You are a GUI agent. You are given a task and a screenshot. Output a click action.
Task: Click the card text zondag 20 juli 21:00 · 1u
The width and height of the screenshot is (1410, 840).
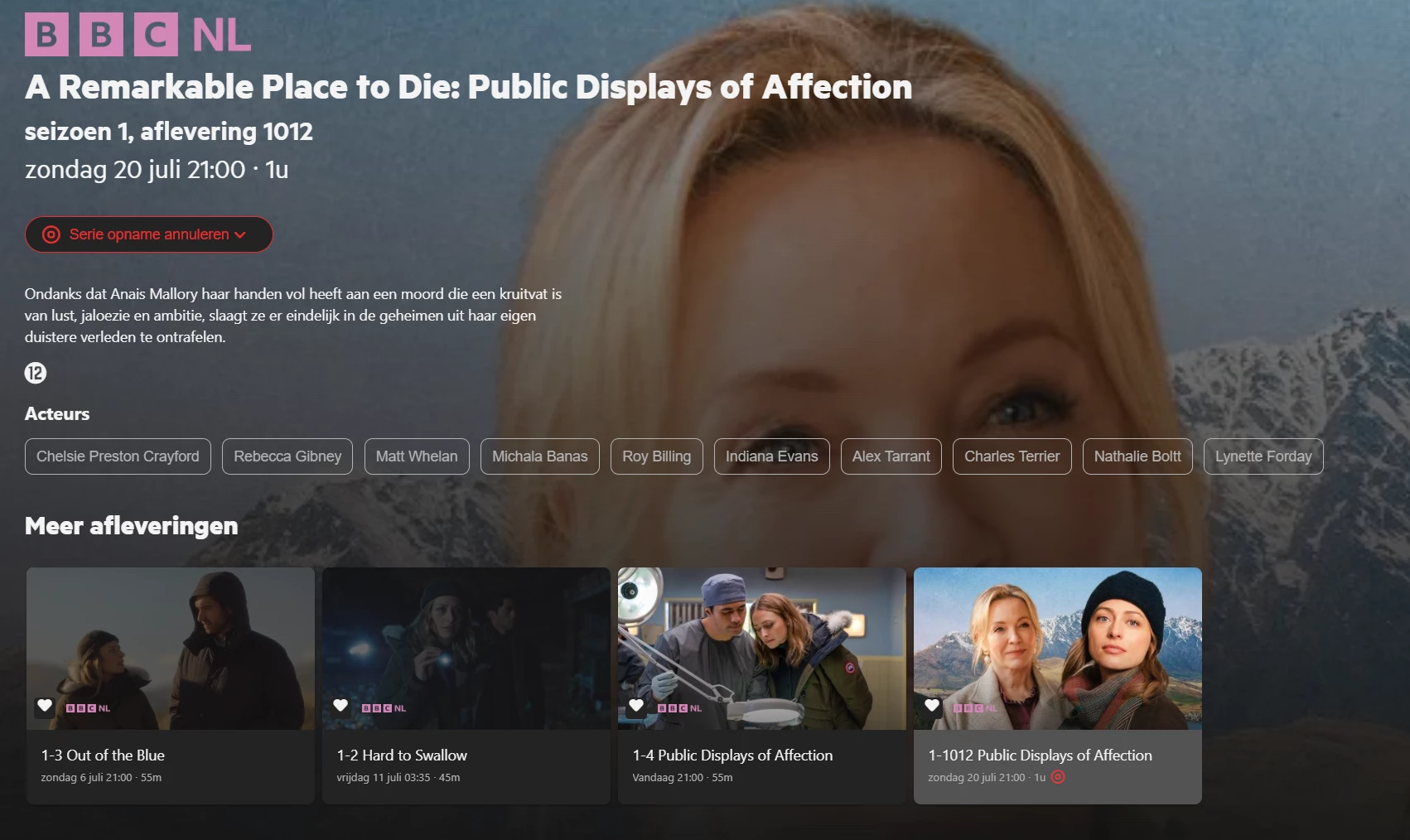point(987,778)
